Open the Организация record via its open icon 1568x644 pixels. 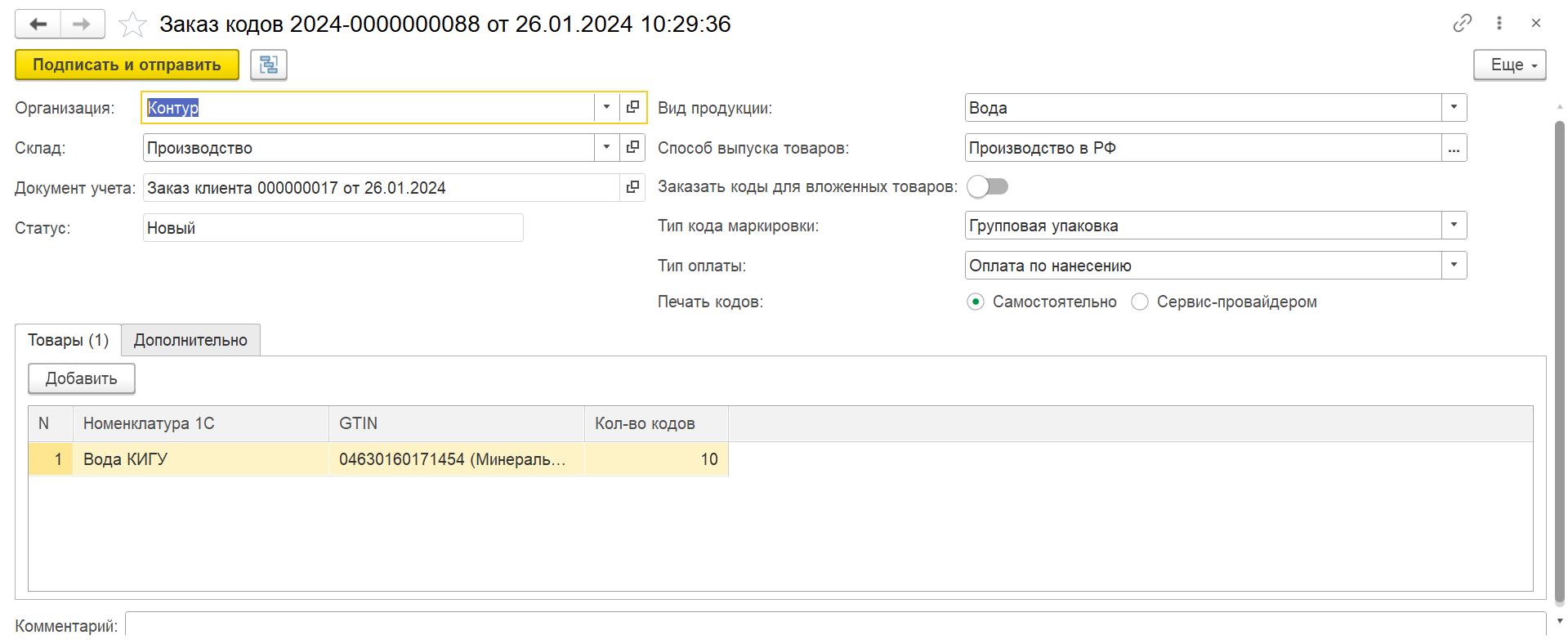tap(632, 107)
